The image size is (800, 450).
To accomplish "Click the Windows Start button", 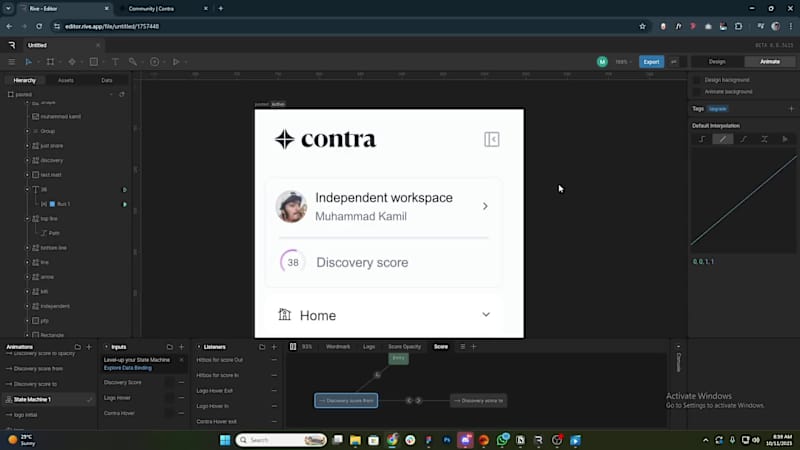I will 225,440.
